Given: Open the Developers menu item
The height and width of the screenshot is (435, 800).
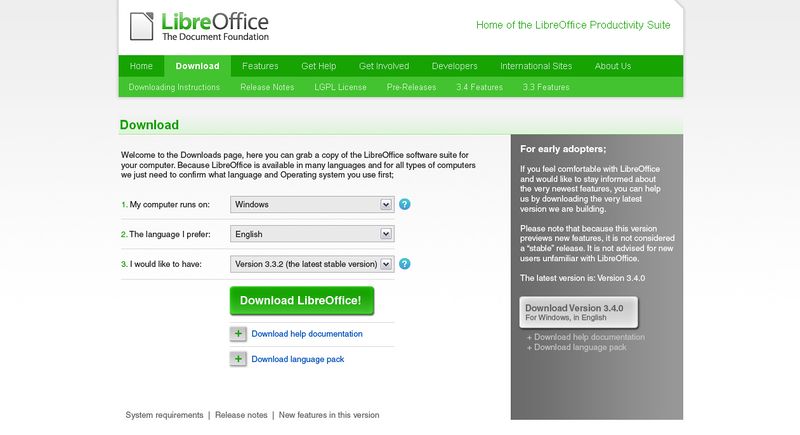Looking at the screenshot, I should 455,66.
